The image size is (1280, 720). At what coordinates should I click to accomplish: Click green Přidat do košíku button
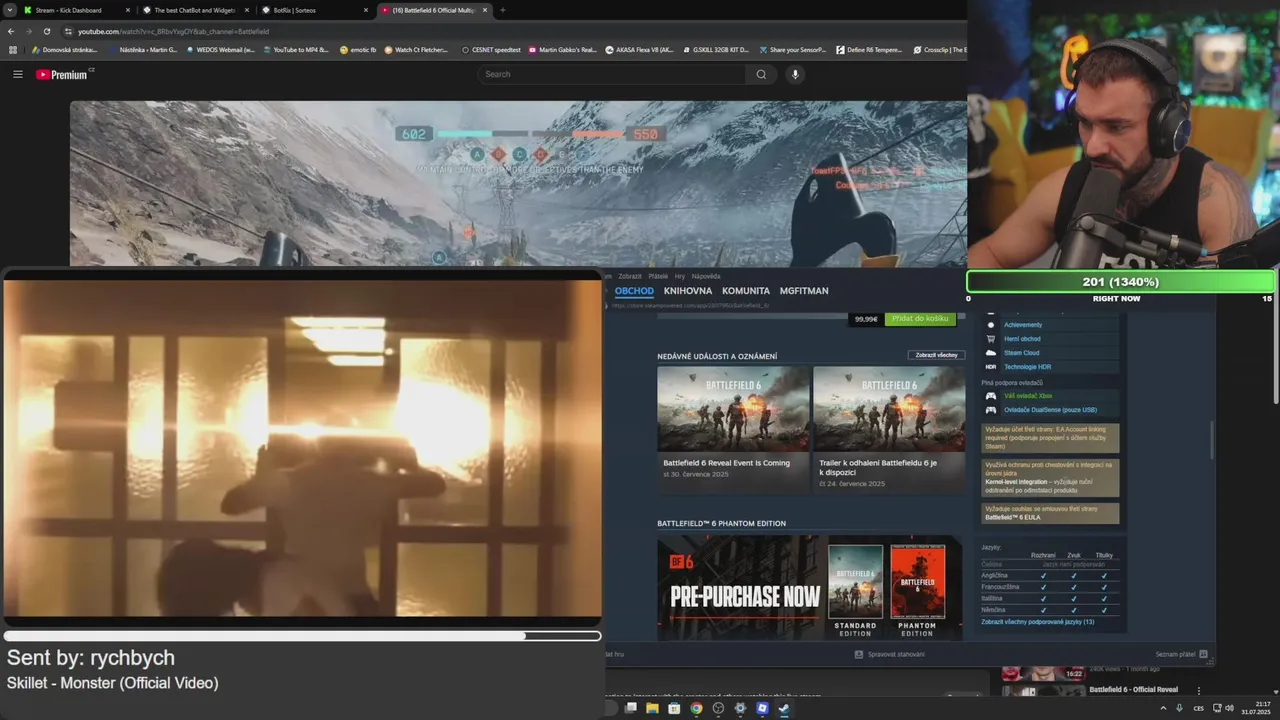[x=920, y=318]
